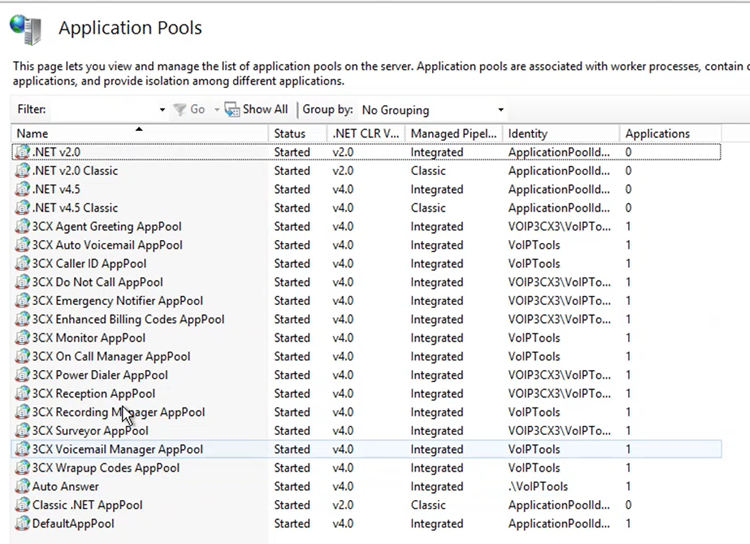Select the 3CX On Call Manager AppPool name
This screenshot has width=750, height=544.
point(111,356)
